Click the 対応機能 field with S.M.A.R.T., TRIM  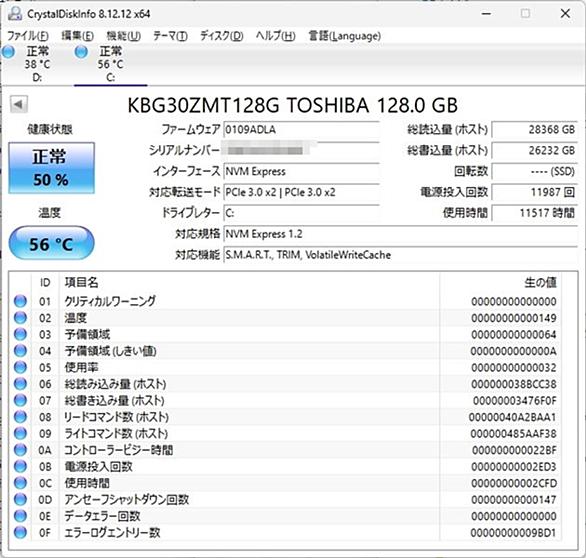coord(401,255)
